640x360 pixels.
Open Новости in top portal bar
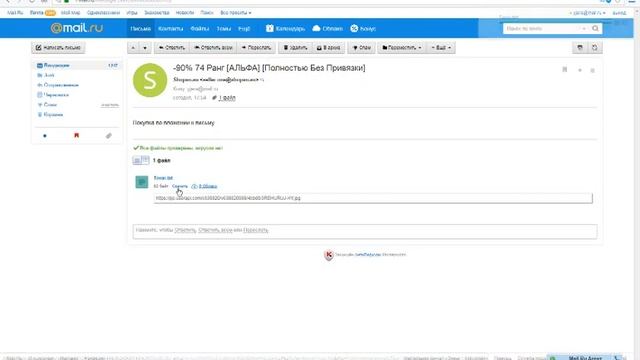185,13
